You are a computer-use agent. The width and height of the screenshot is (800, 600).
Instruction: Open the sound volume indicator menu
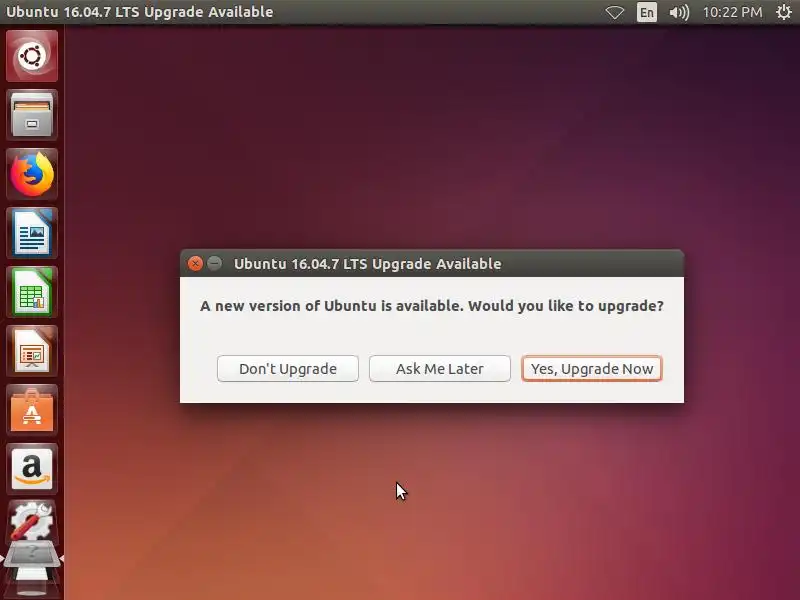(x=679, y=12)
